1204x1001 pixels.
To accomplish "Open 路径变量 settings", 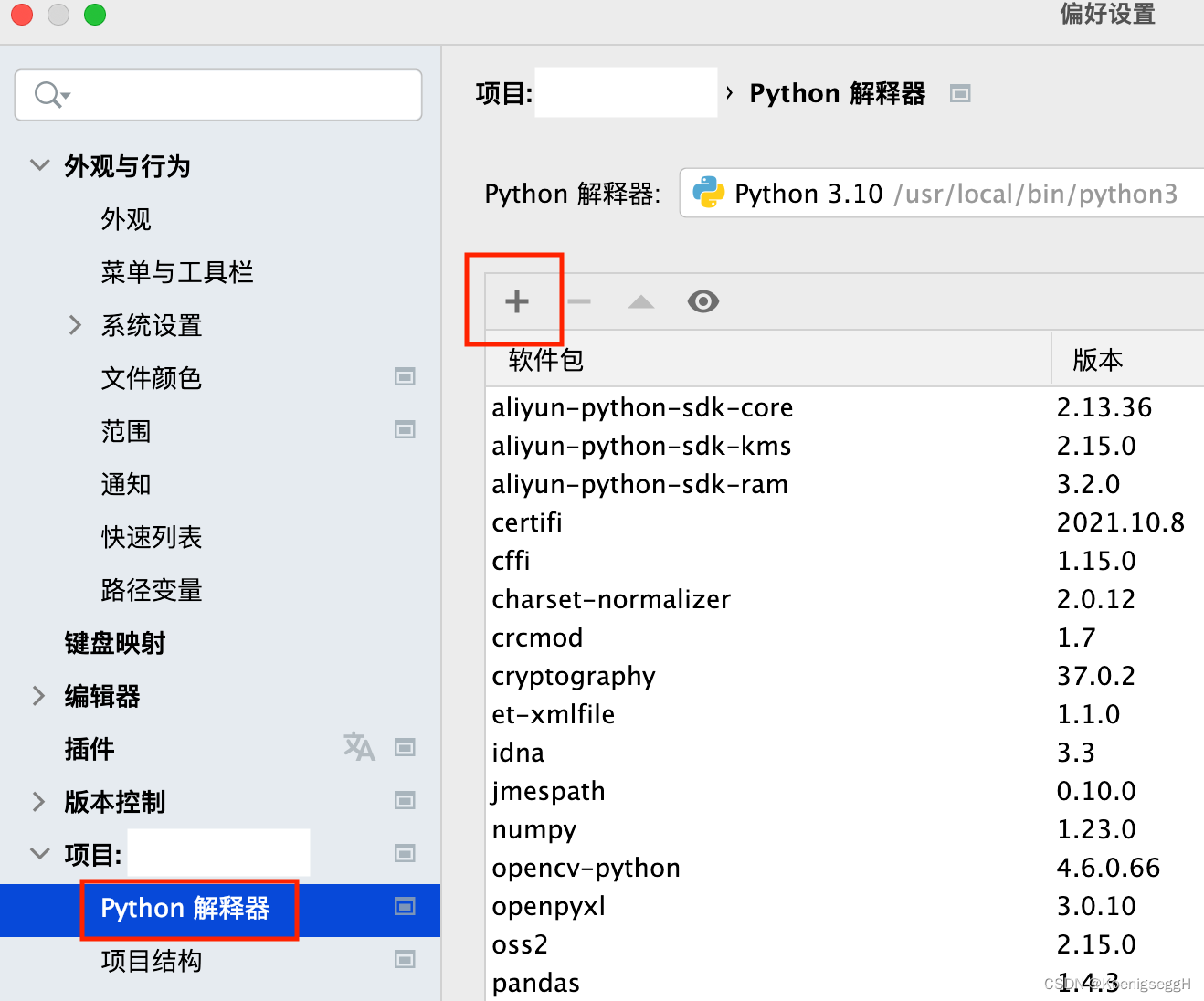I will click(151, 590).
